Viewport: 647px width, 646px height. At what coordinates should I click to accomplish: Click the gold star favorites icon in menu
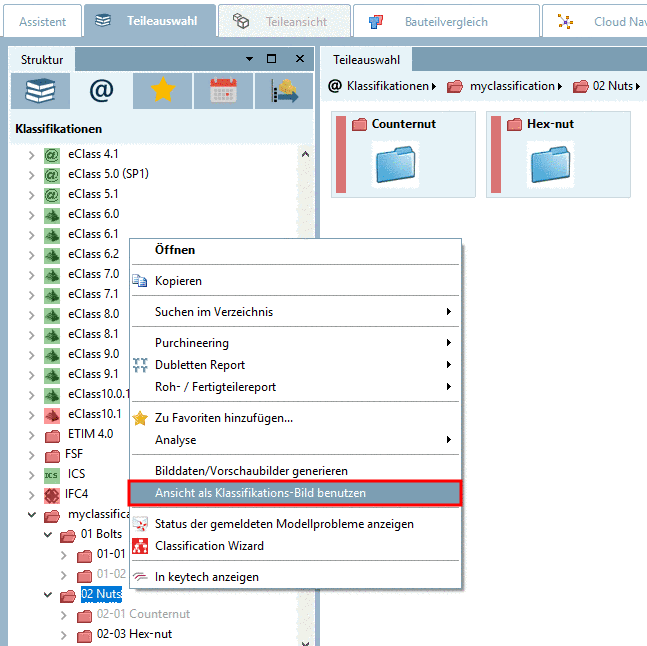[140, 418]
